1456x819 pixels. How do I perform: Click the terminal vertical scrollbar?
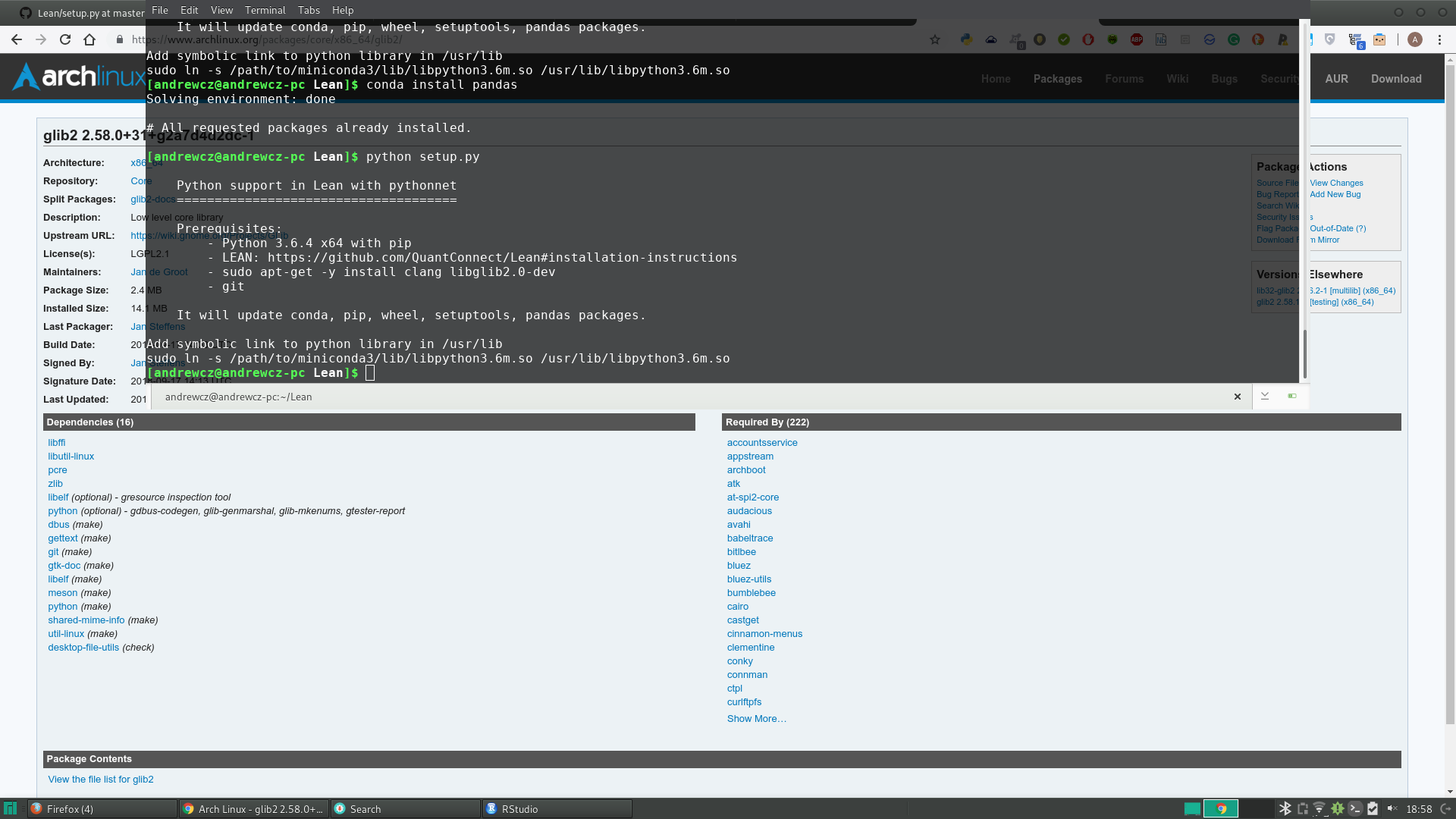(x=1305, y=353)
